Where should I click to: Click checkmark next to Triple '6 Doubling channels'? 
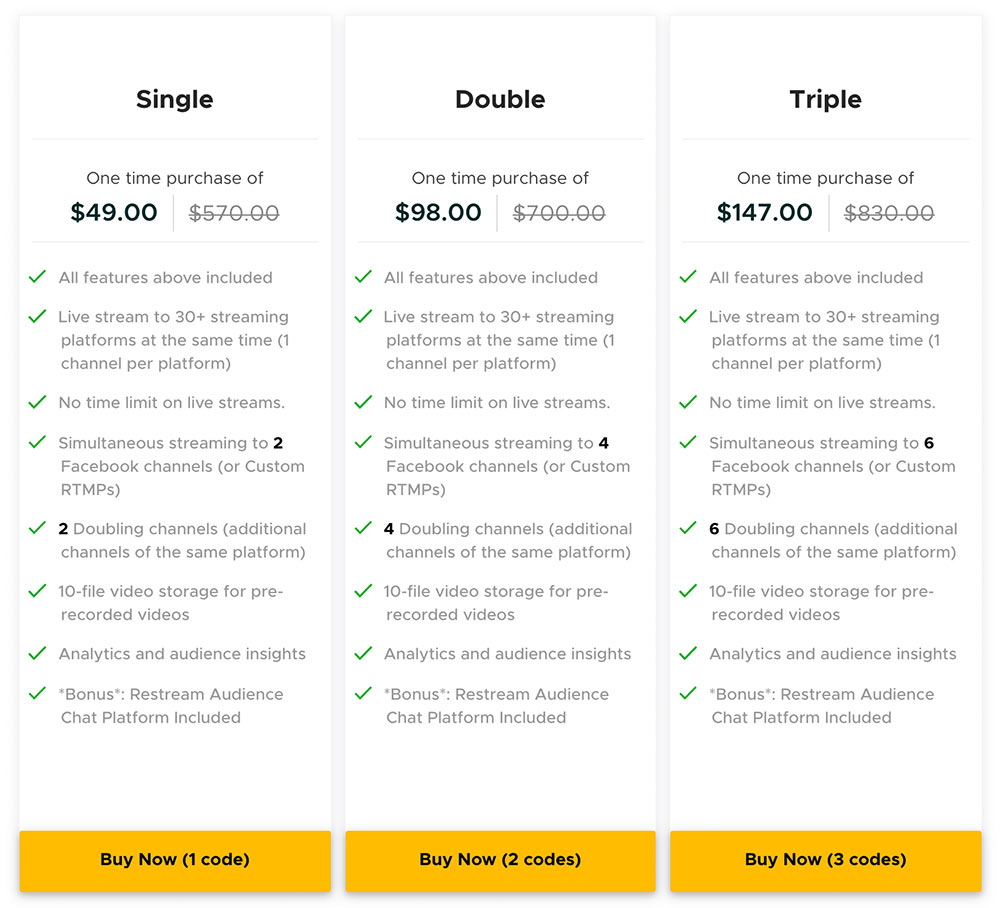tap(689, 528)
